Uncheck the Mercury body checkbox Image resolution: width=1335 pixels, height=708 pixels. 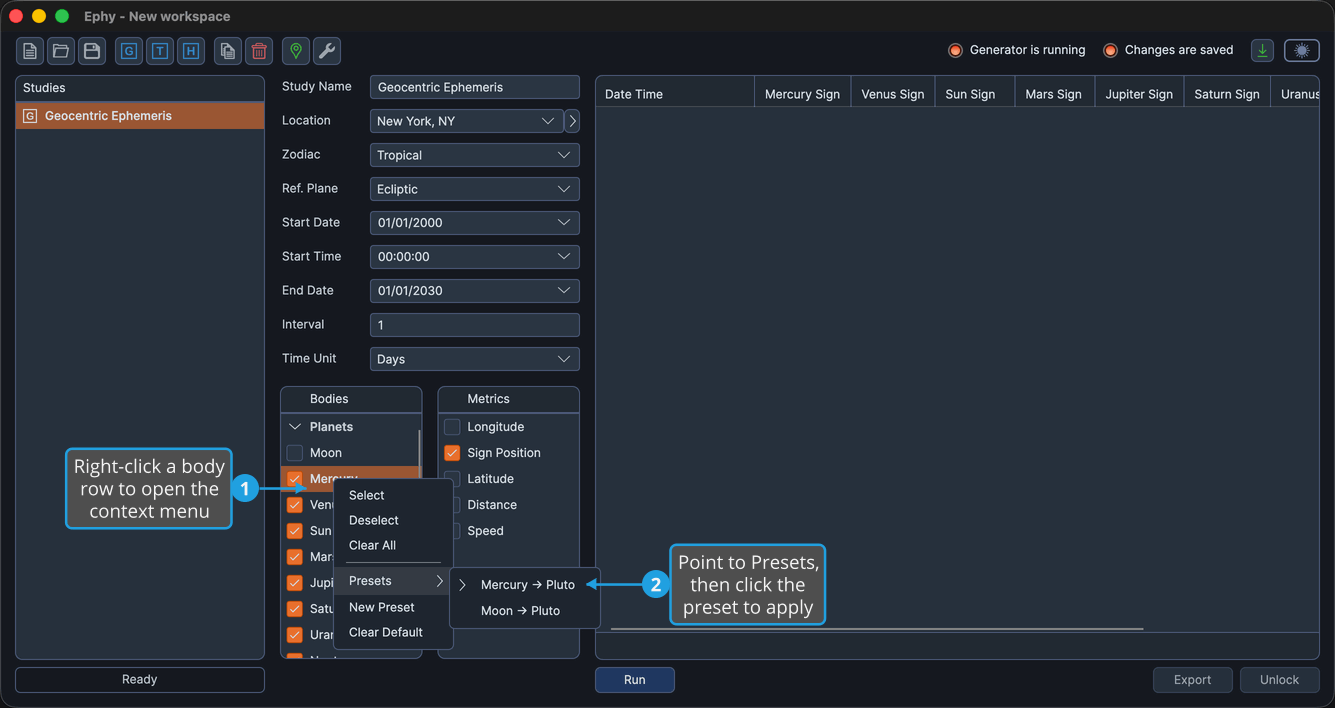click(x=295, y=479)
